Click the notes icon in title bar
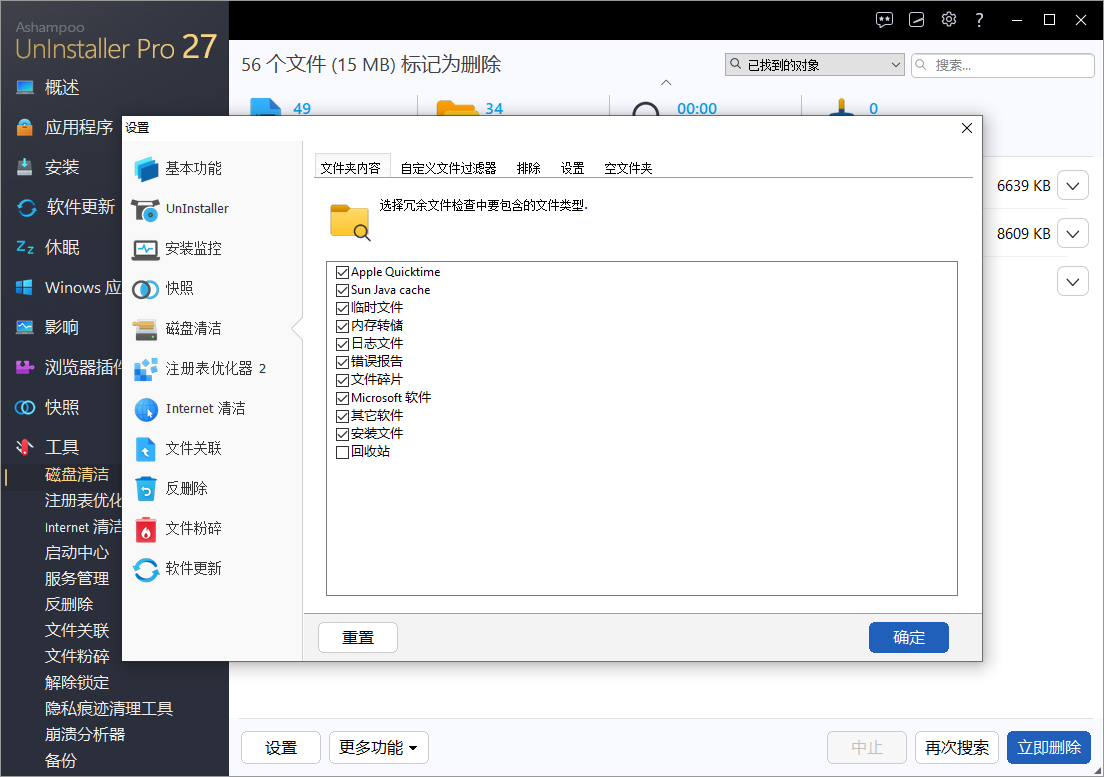 click(x=917, y=20)
